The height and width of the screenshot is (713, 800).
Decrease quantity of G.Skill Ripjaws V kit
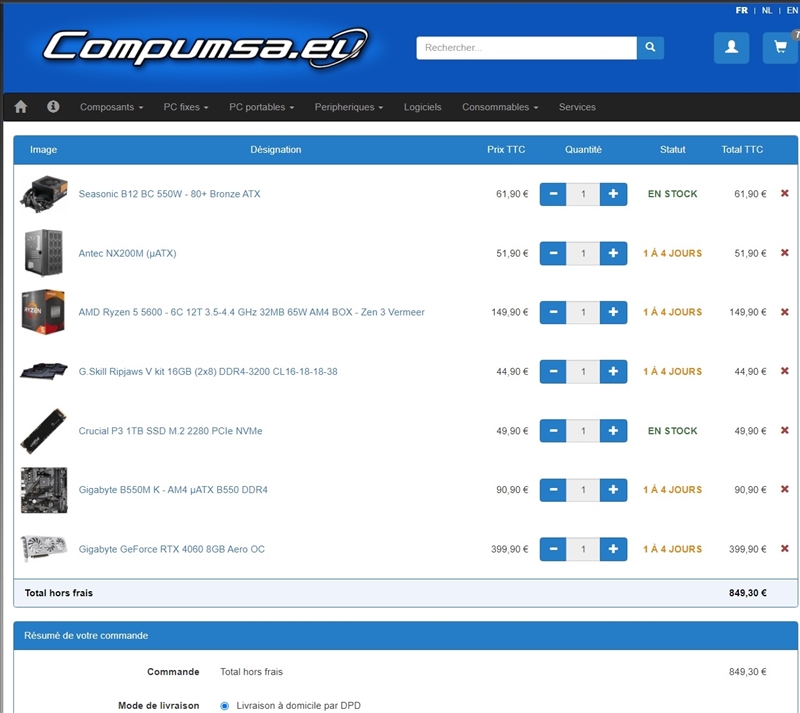coord(553,372)
